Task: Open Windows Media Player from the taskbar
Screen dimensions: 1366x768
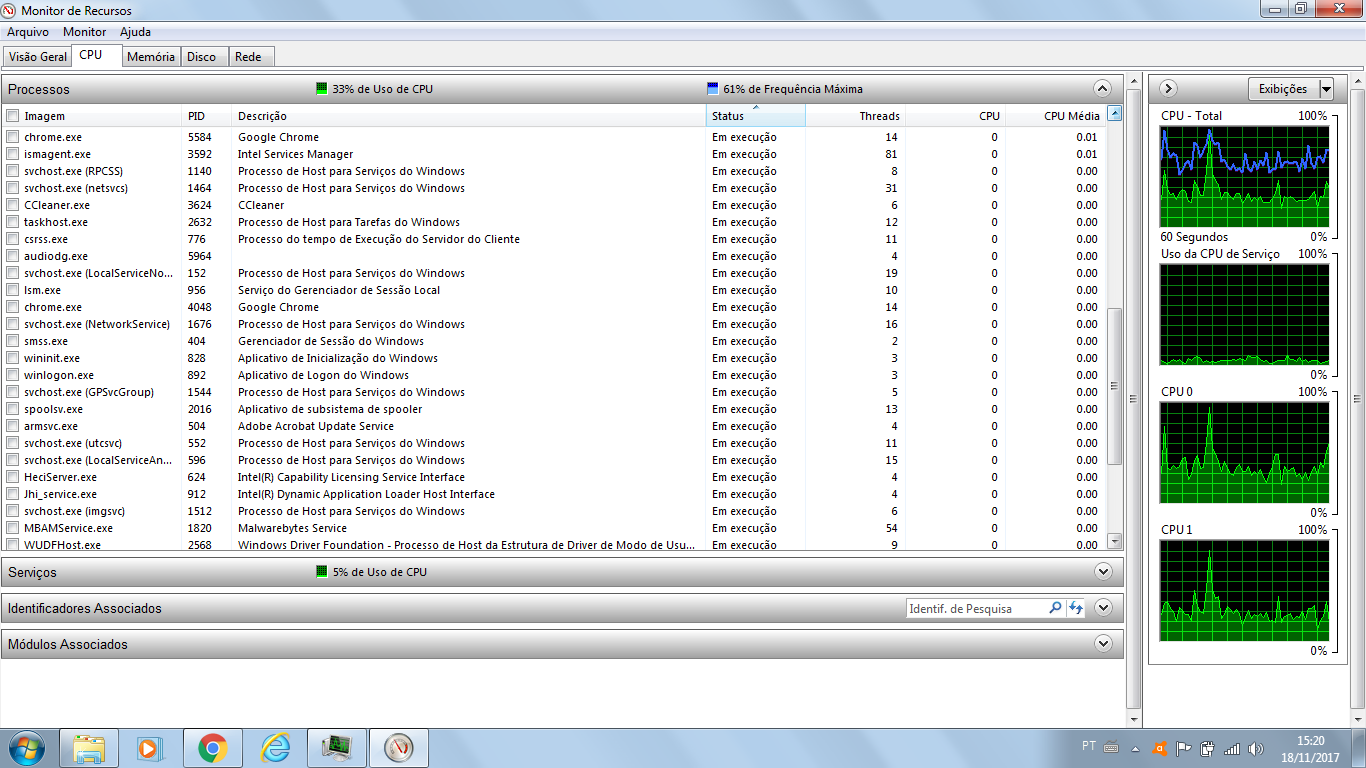Action: (x=149, y=748)
